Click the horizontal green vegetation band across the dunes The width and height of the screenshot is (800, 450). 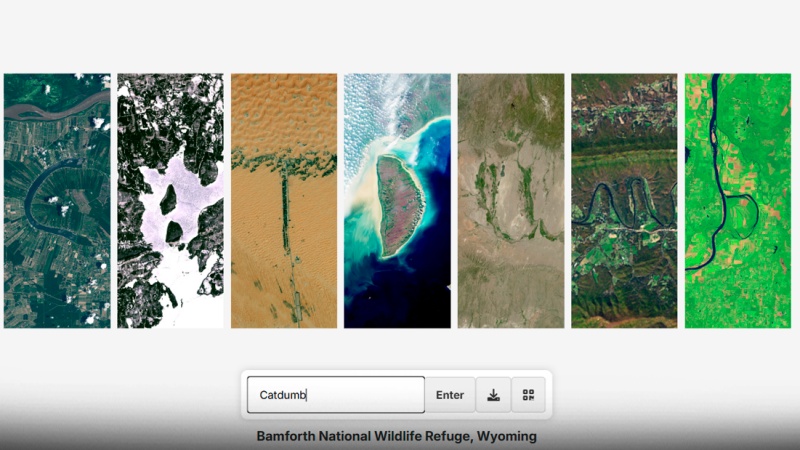click(284, 163)
